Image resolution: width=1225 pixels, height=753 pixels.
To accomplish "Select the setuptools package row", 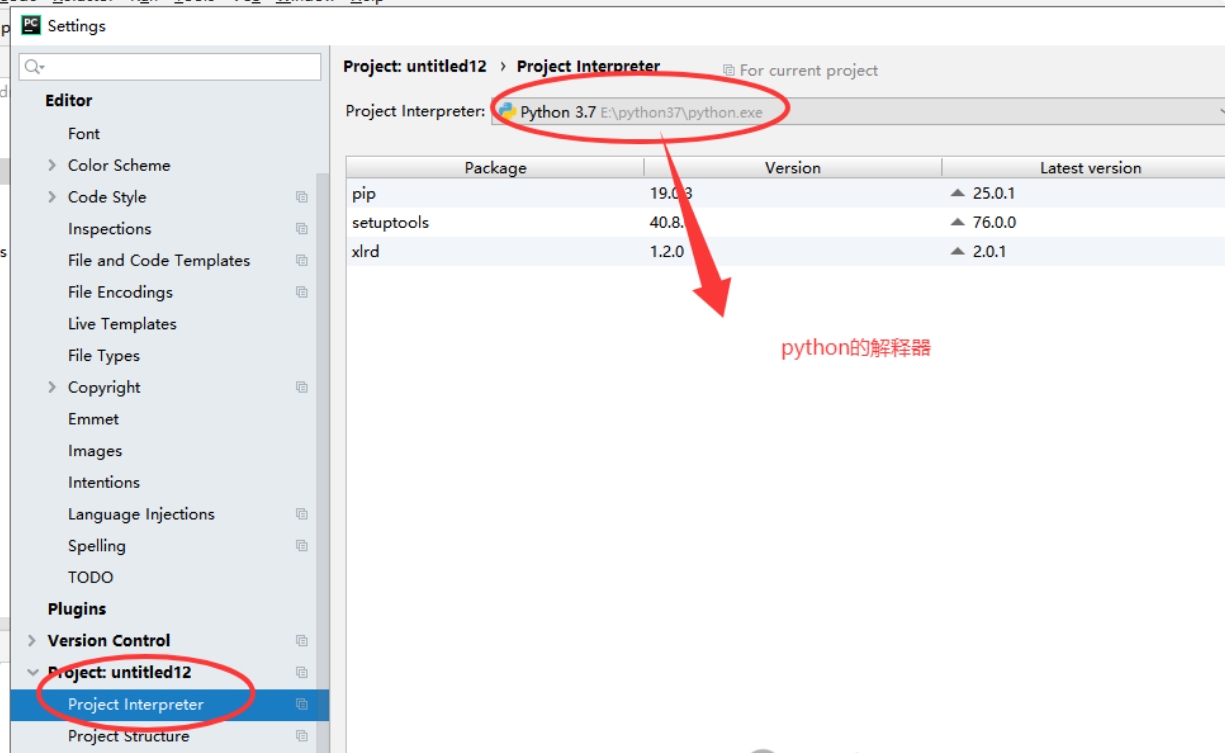I will pyautogui.click(x=786, y=222).
